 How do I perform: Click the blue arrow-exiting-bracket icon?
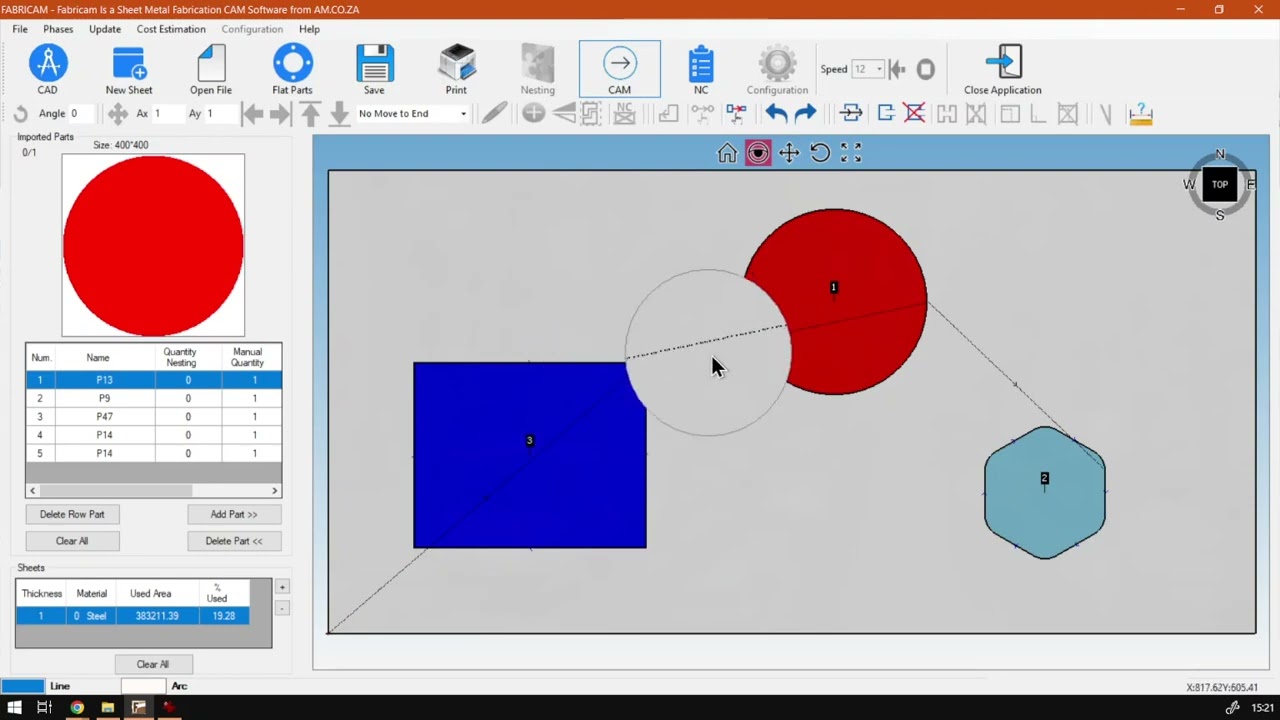pyautogui.click(x=885, y=114)
